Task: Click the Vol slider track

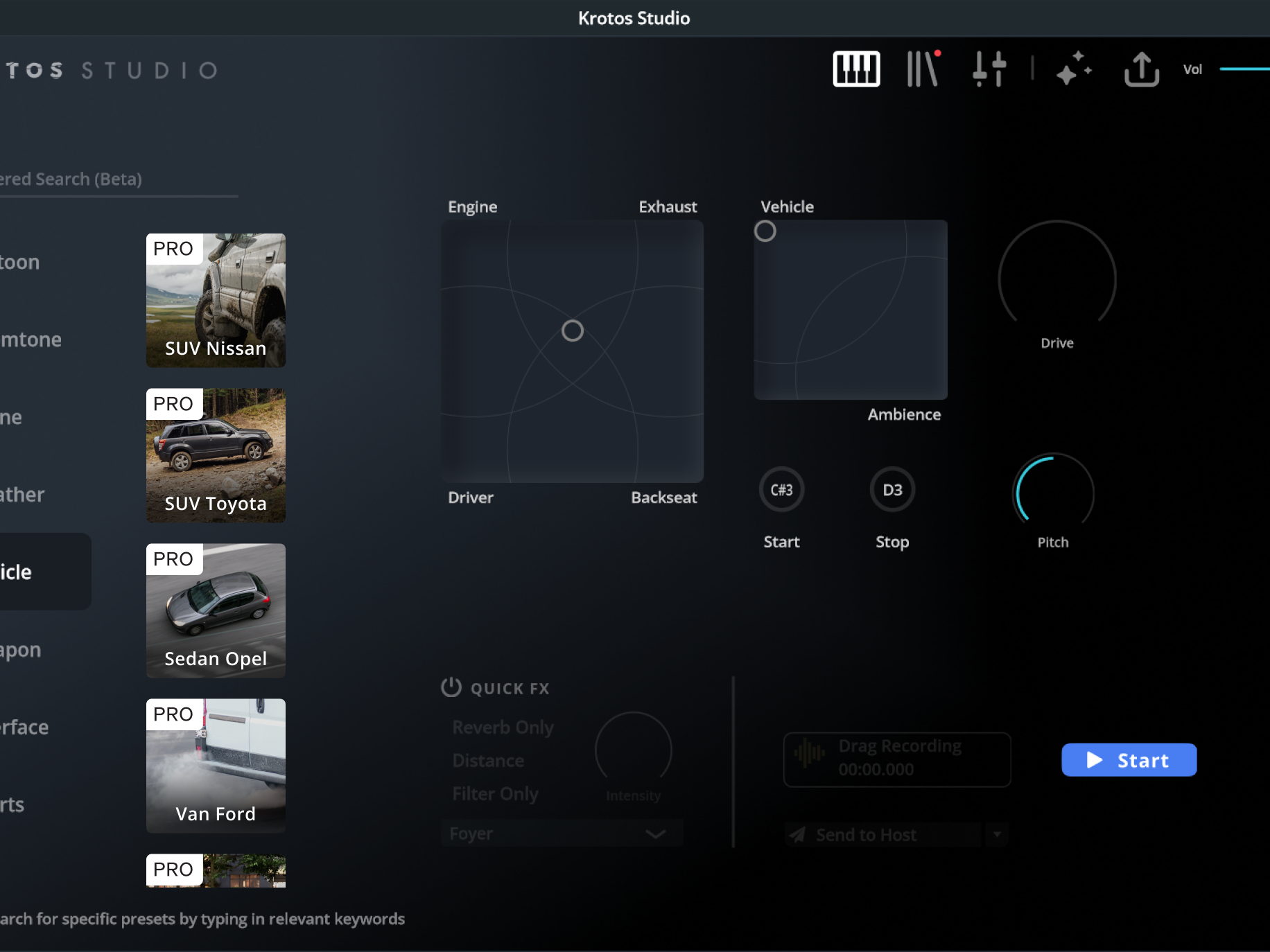Action: click(1244, 69)
